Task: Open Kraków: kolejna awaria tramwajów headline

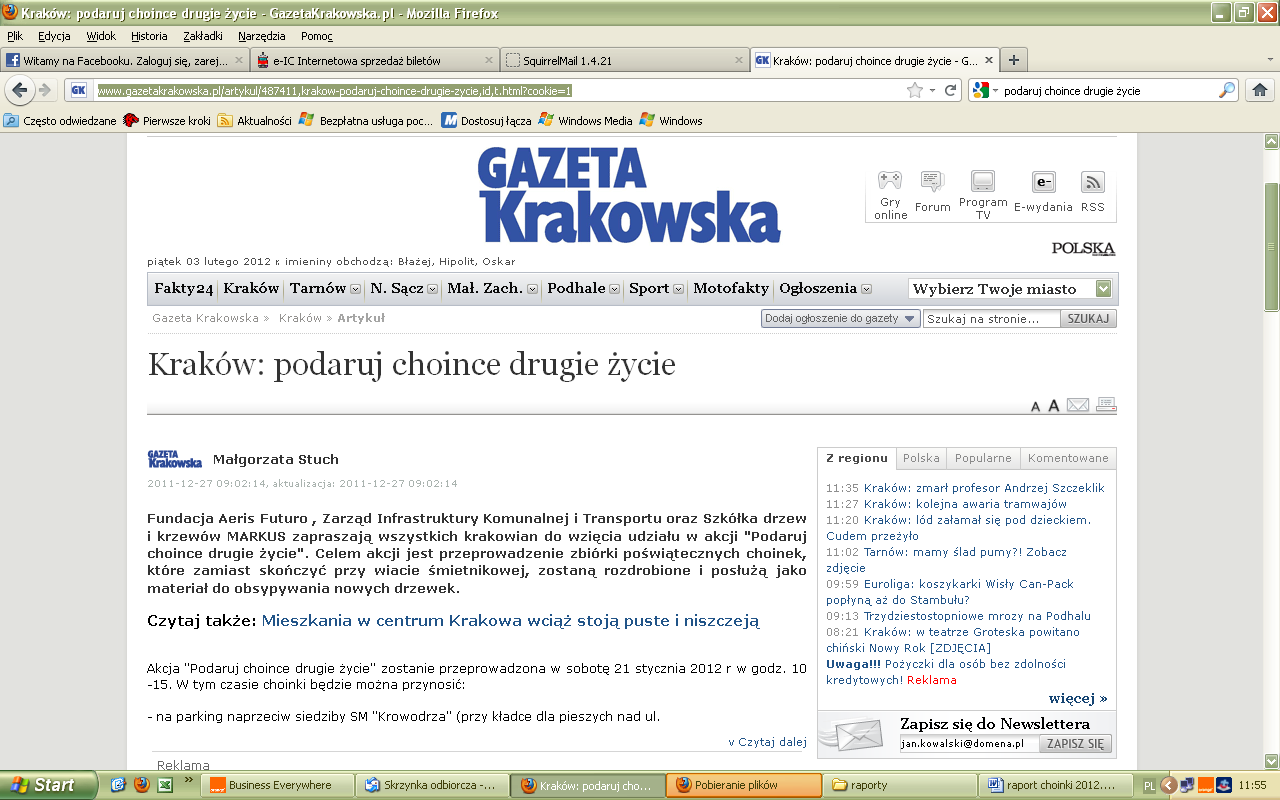Action: 965,504
